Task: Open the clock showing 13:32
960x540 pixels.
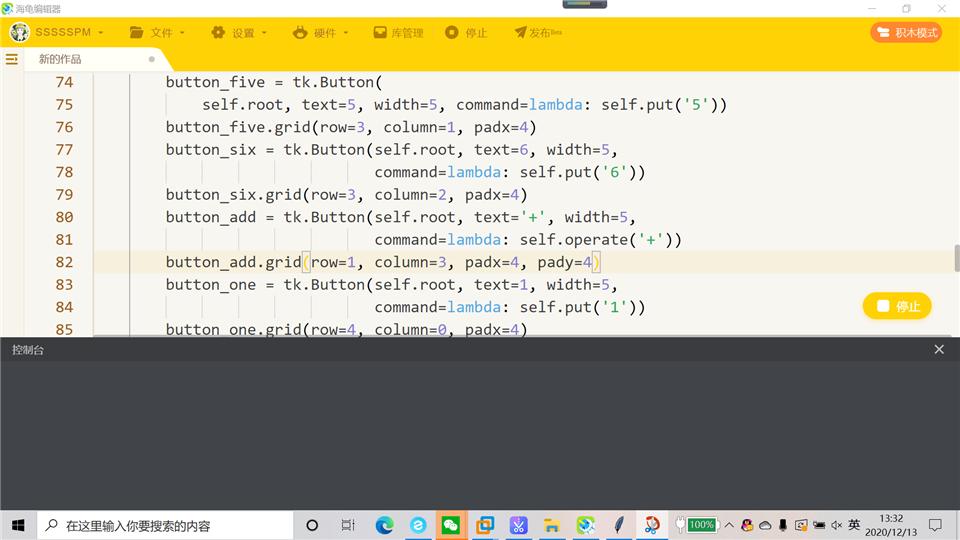Action: 891,525
